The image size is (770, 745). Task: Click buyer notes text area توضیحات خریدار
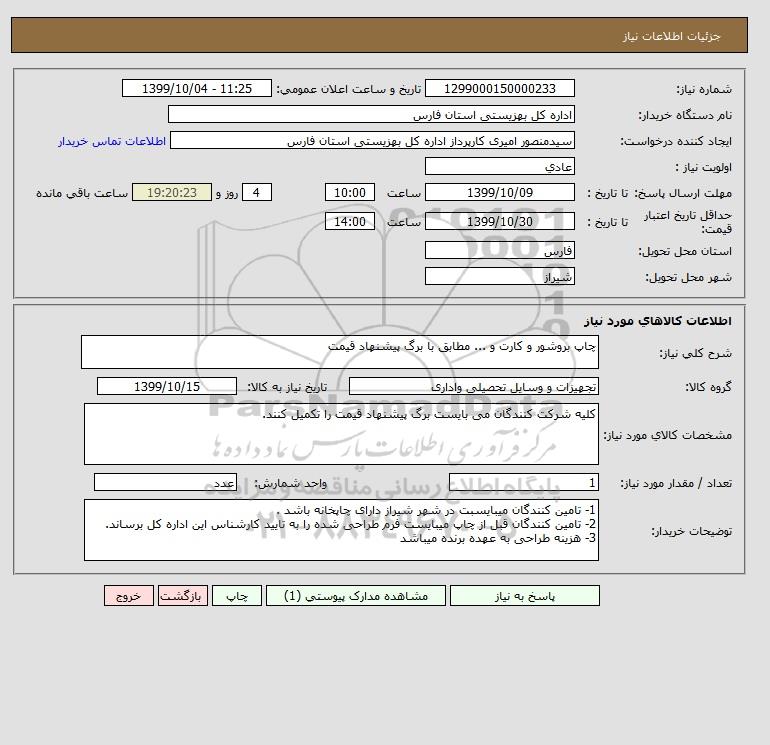click(341, 530)
